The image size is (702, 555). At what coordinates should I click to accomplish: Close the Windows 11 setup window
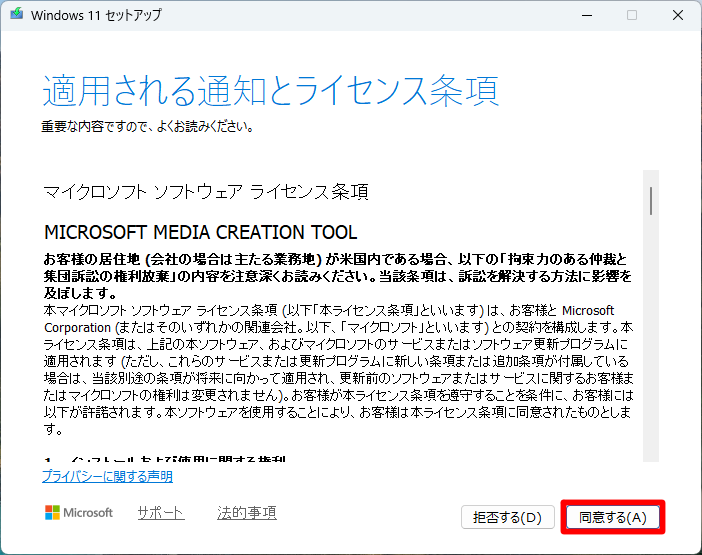click(678, 15)
